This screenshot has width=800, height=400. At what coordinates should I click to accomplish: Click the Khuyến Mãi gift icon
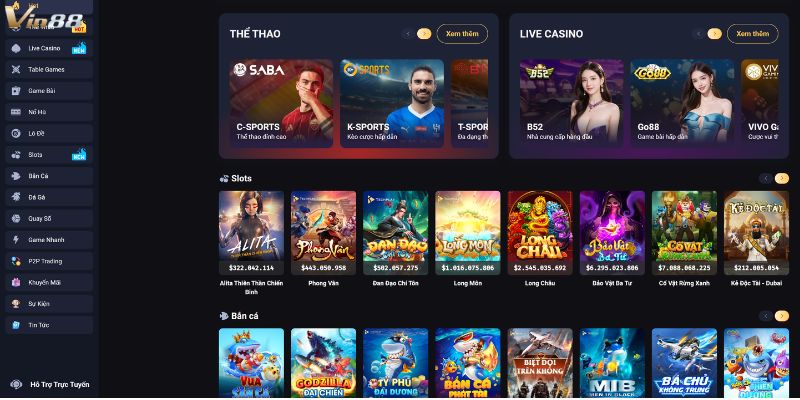click(16, 282)
